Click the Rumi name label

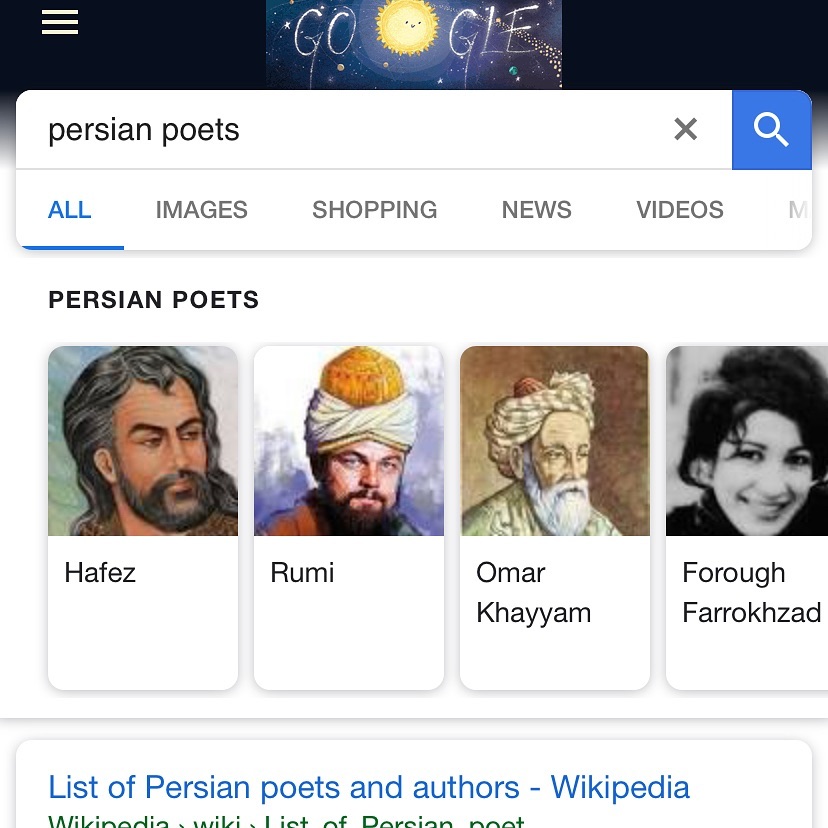click(302, 573)
